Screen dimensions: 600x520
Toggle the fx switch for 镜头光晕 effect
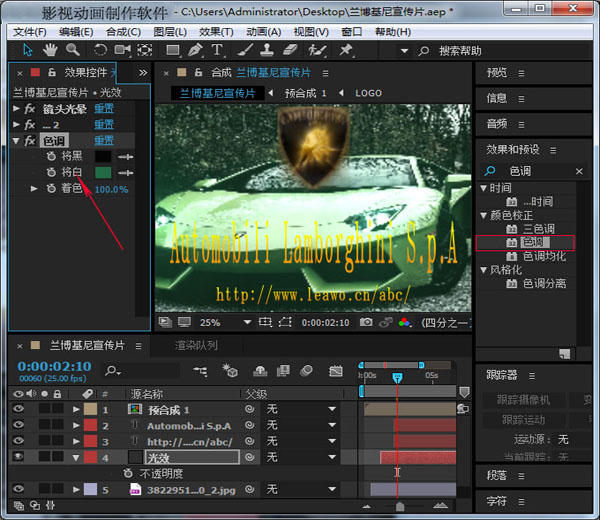coord(30,109)
